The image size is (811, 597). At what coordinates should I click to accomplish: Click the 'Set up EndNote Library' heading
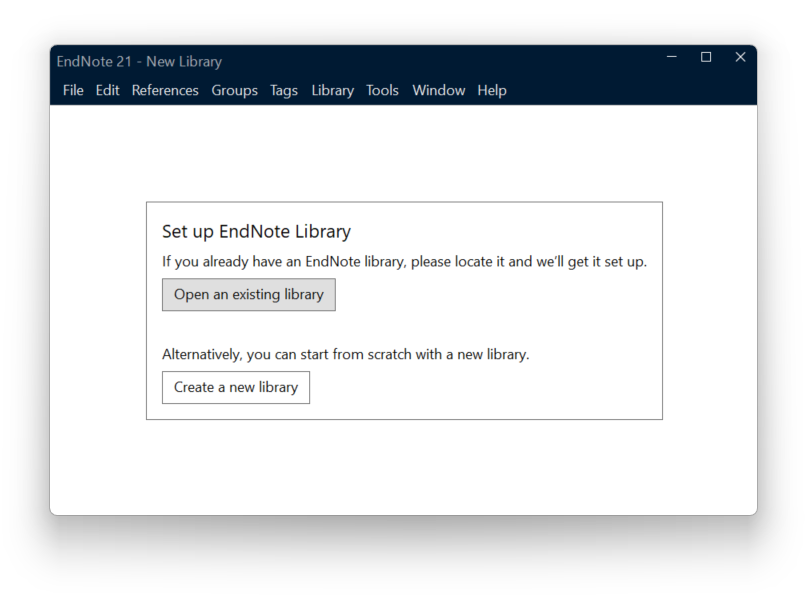coord(256,231)
